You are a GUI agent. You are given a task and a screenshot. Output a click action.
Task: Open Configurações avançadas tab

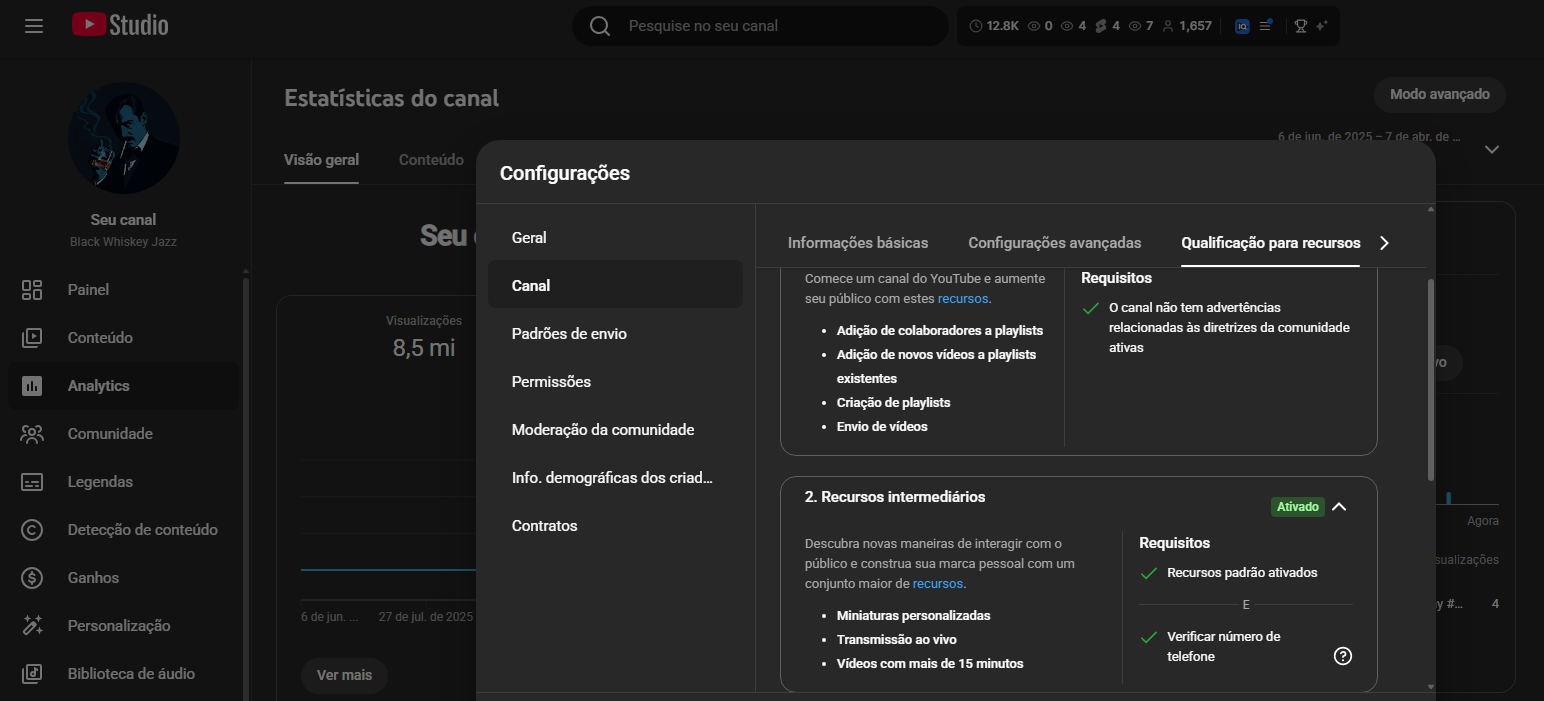coord(1054,243)
